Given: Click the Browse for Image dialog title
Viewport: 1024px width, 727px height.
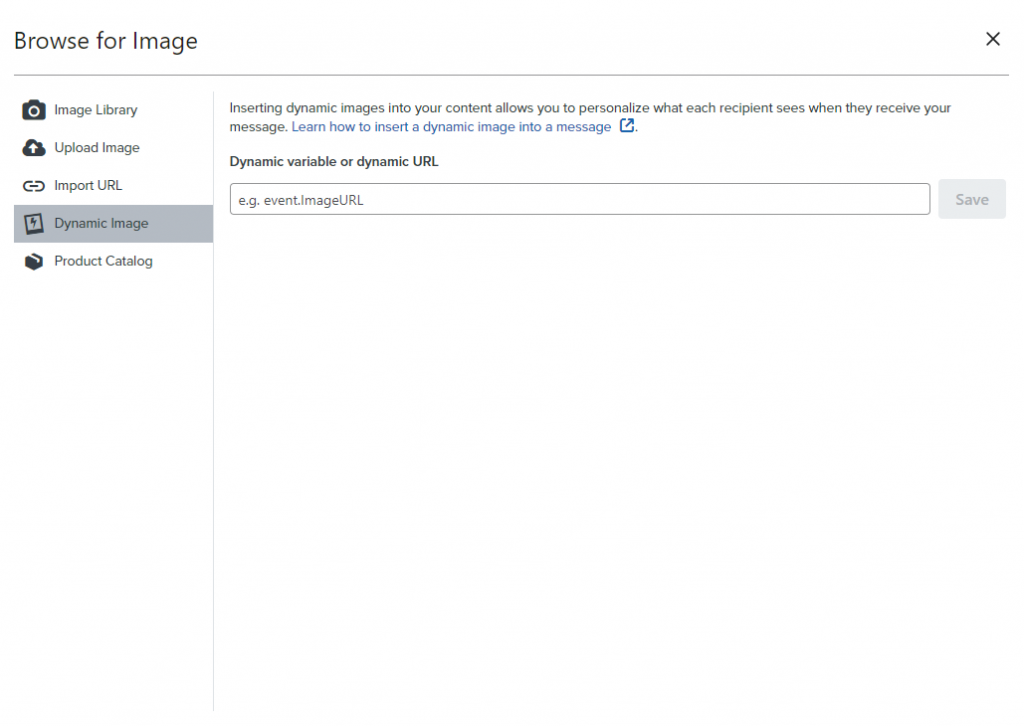Looking at the screenshot, I should [x=105, y=41].
